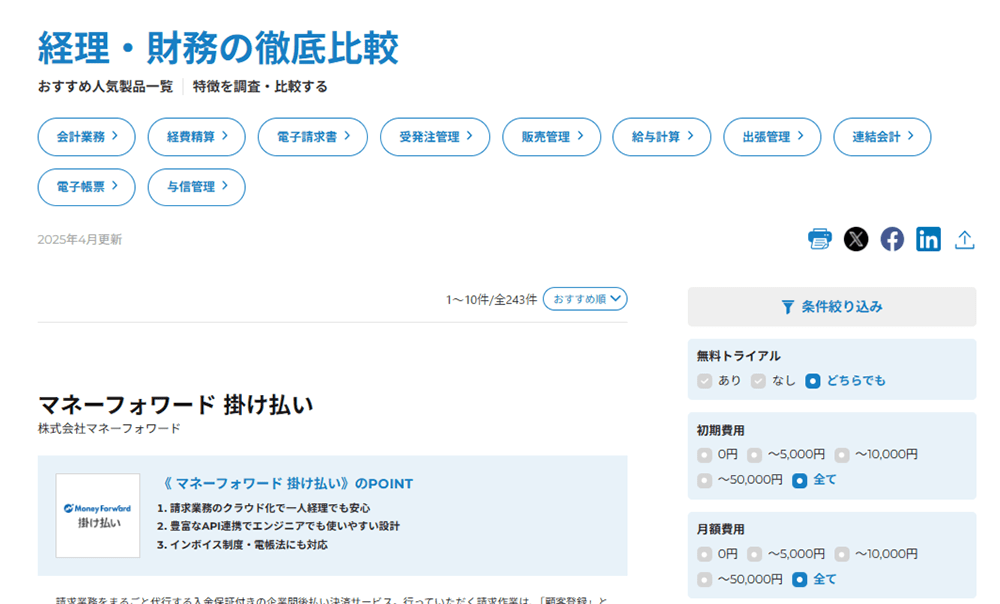Open the おすすめ順 sort dropdown
Screen dimensions: 1000x604
pos(585,299)
